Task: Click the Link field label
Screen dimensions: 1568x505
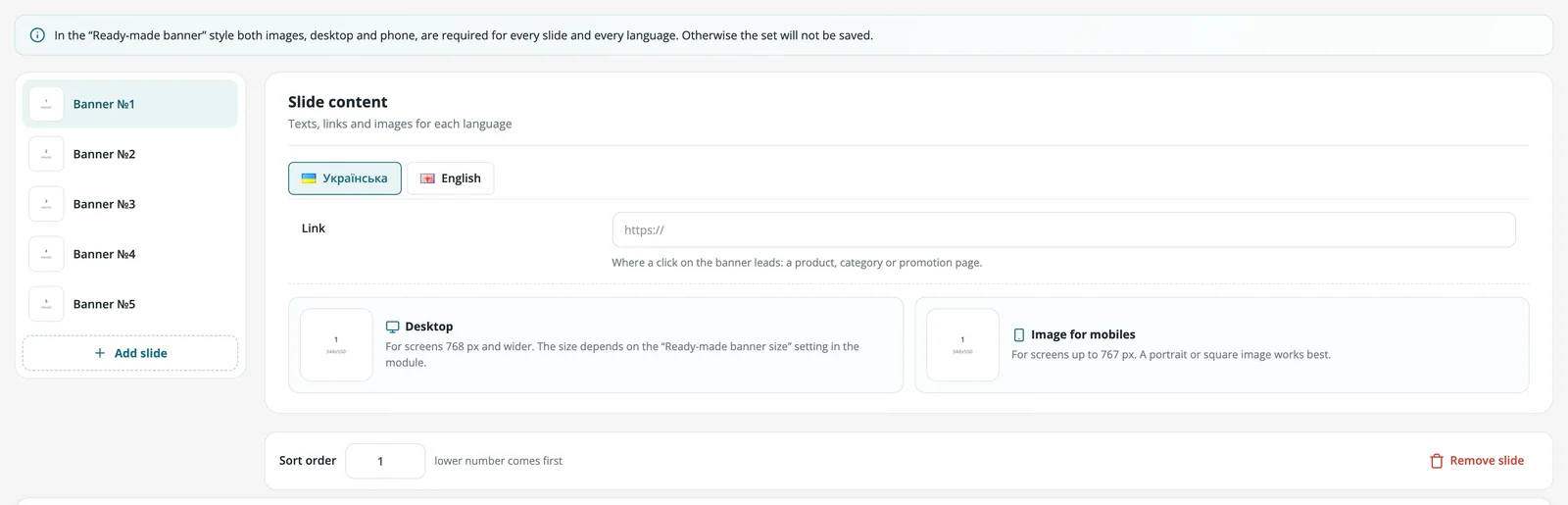Action: (314, 228)
